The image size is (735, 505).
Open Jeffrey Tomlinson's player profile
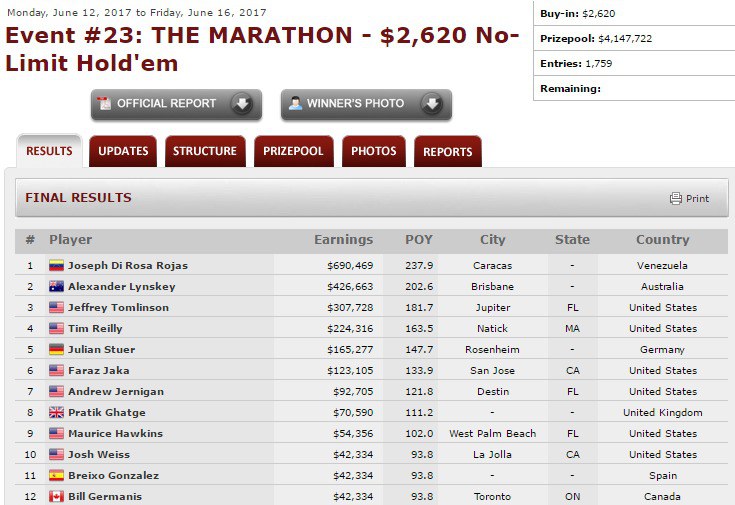coord(118,308)
